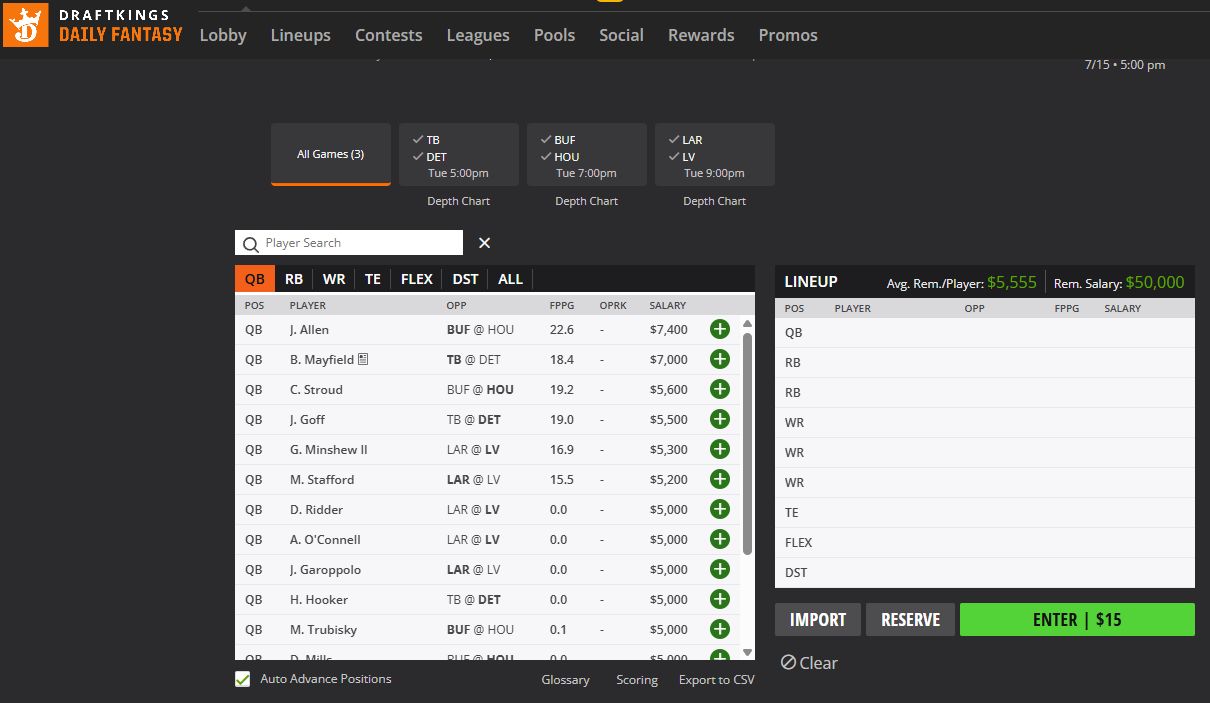This screenshot has width=1210, height=703.
Task: Click the X to clear player search
Action: click(484, 243)
